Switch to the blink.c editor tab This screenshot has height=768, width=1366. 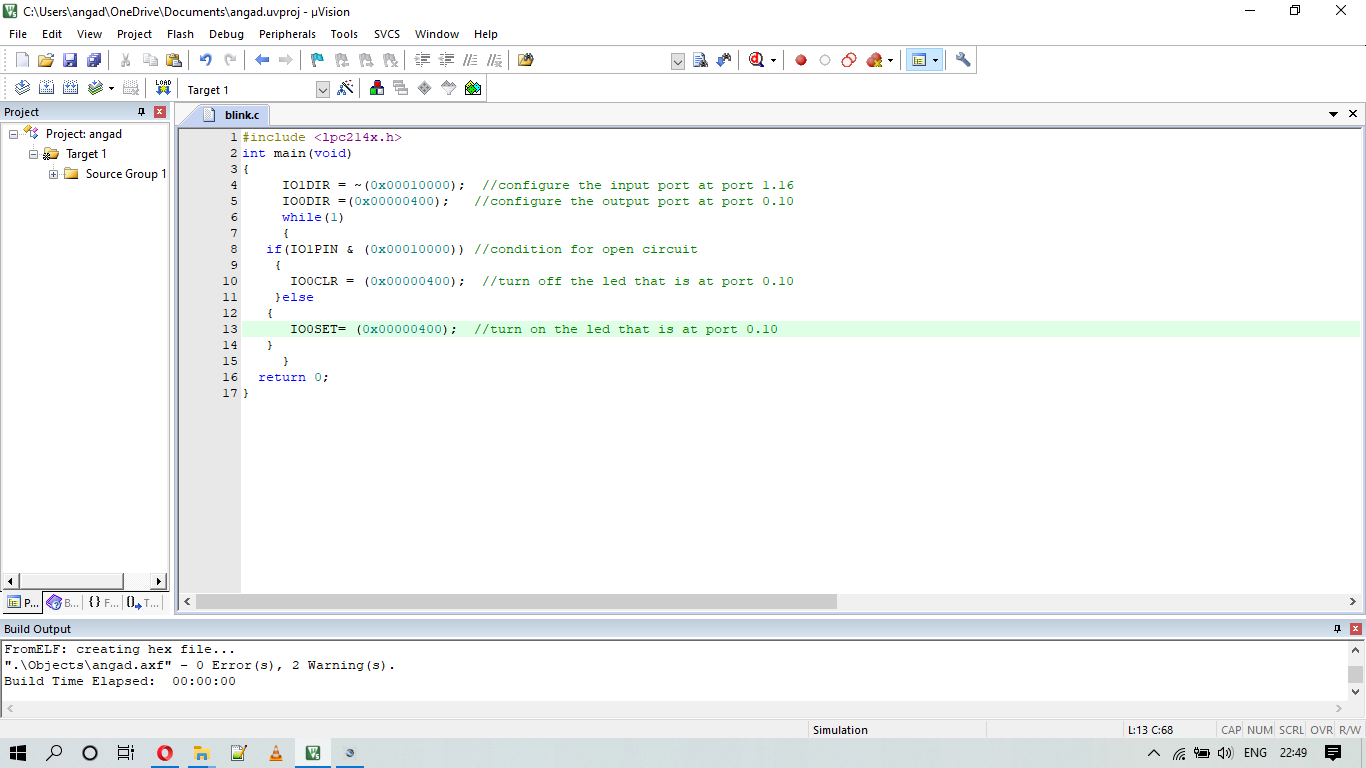pos(241,115)
